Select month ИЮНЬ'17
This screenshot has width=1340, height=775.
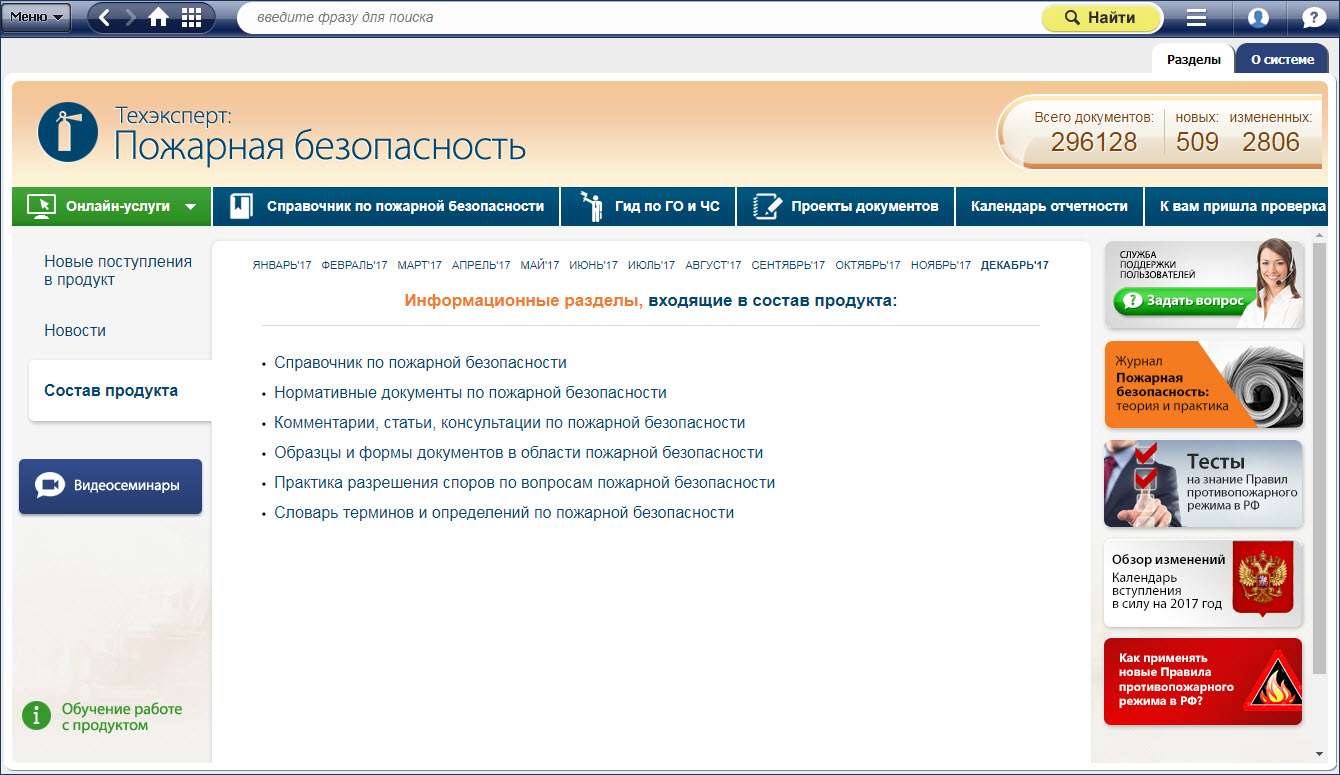[594, 265]
